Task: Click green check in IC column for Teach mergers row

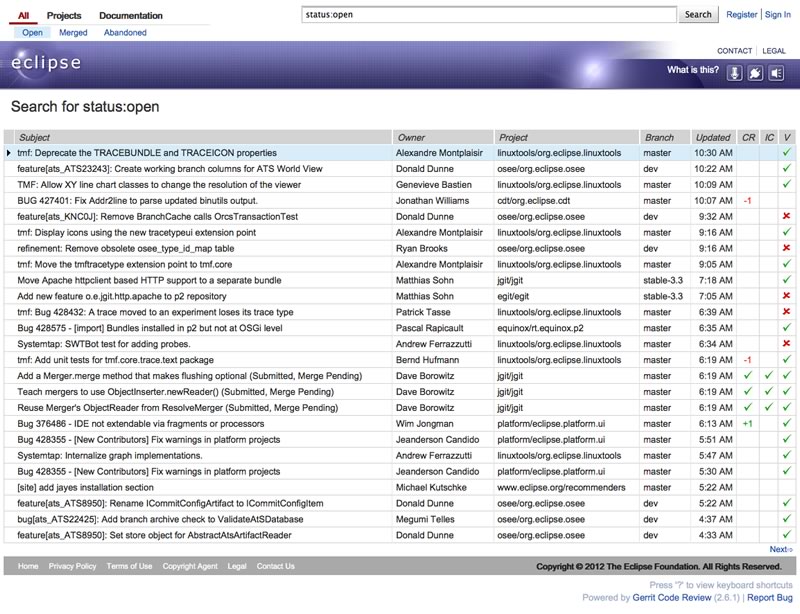Action: click(769, 392)
